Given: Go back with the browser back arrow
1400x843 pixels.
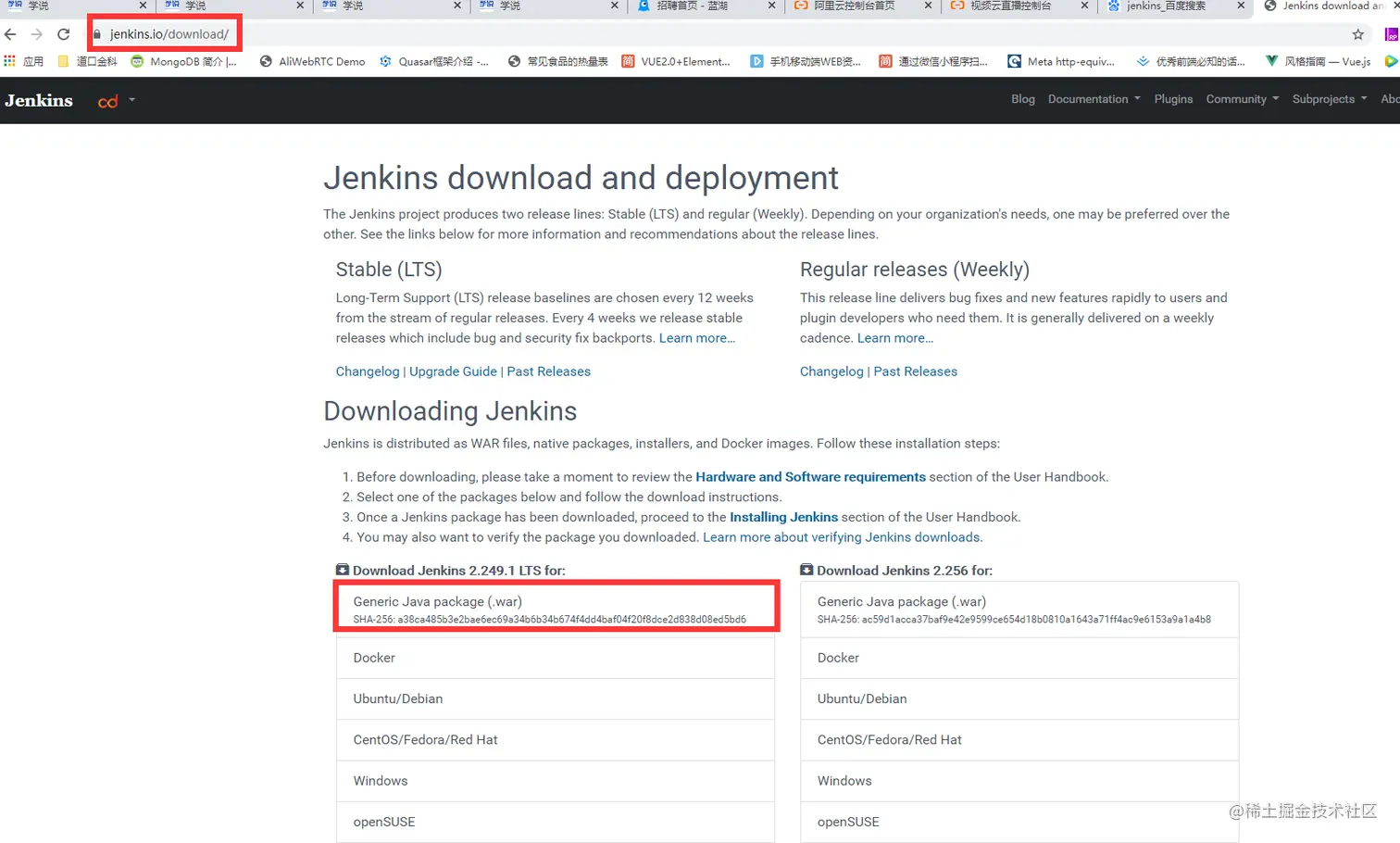Looking at the screenshot, I should 10,34.
